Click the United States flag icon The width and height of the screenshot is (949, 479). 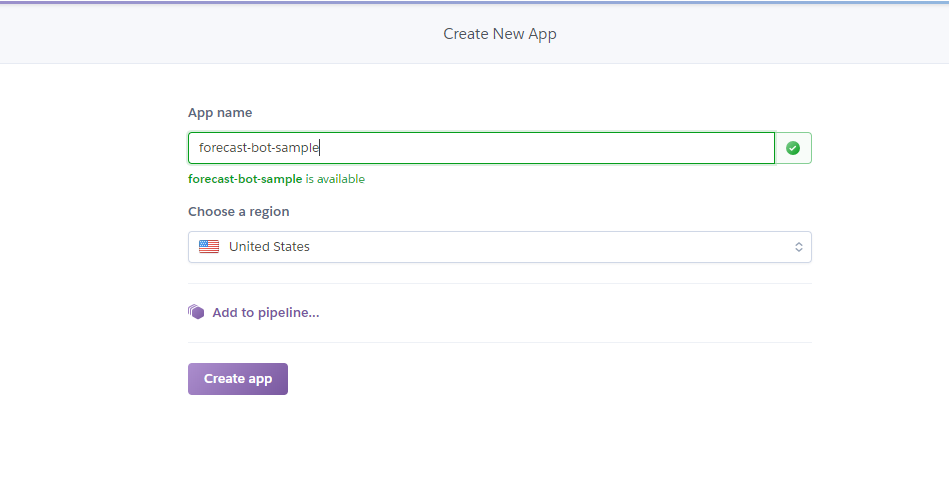pyautogui.click(x=209, y=246)
